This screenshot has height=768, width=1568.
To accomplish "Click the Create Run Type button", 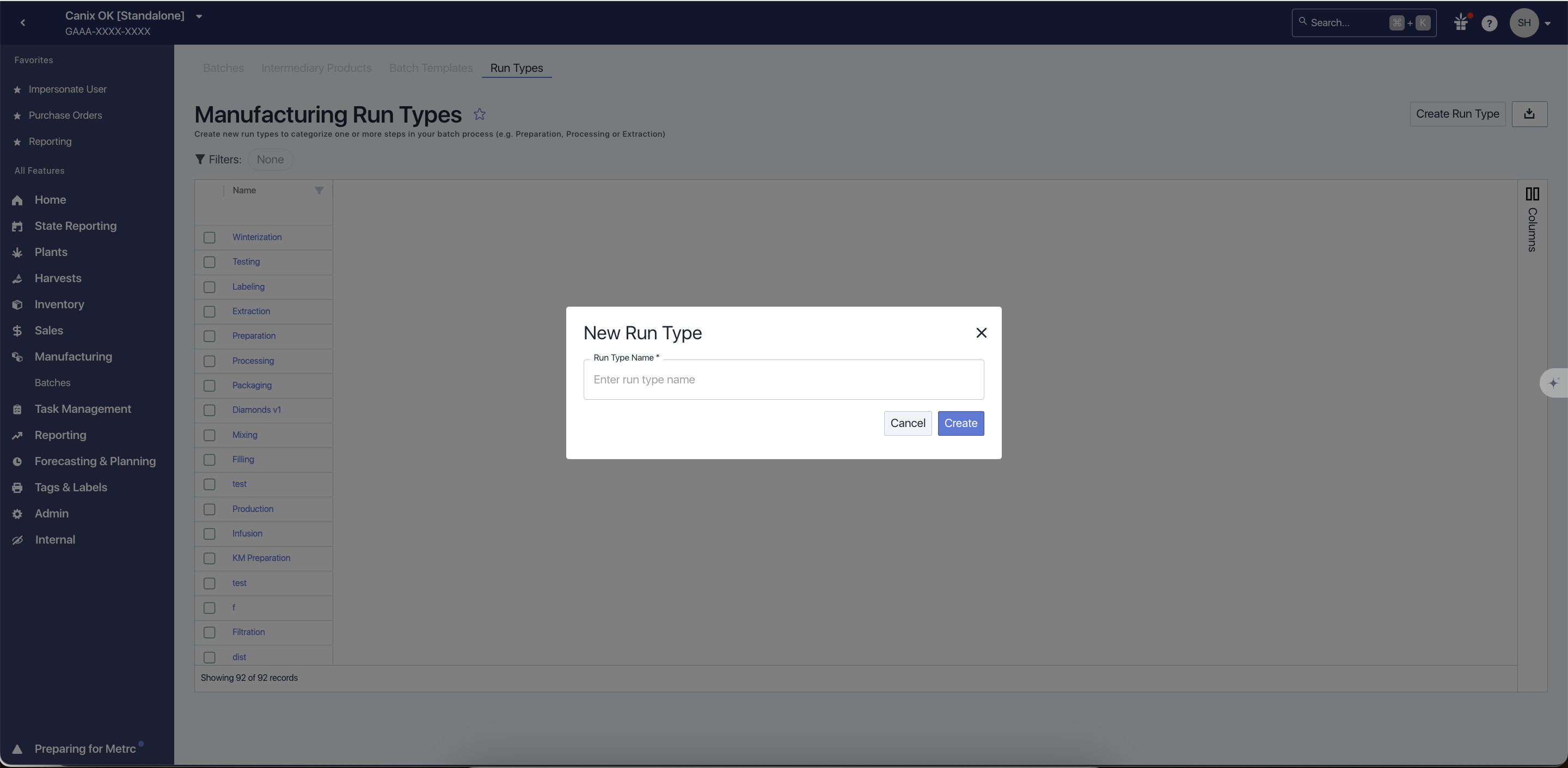I will (x=1457, y=114).
